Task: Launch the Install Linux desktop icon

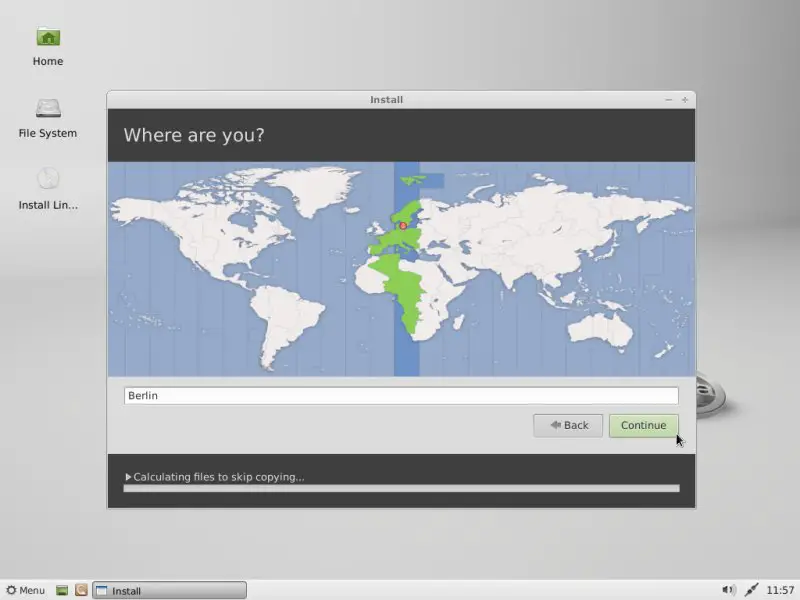Action: tap(48, 189)
